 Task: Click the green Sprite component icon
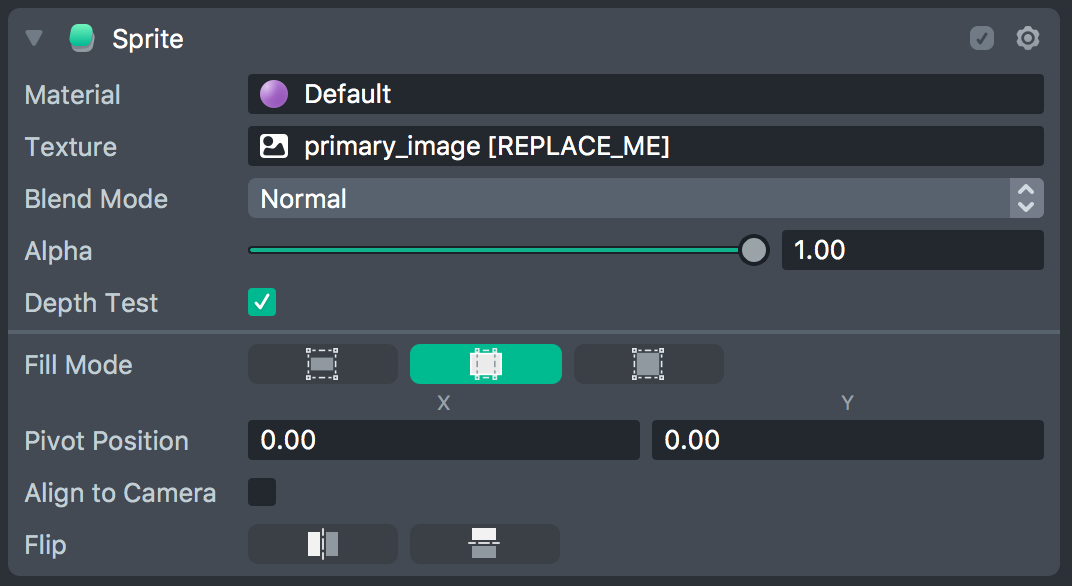(81, 39)
